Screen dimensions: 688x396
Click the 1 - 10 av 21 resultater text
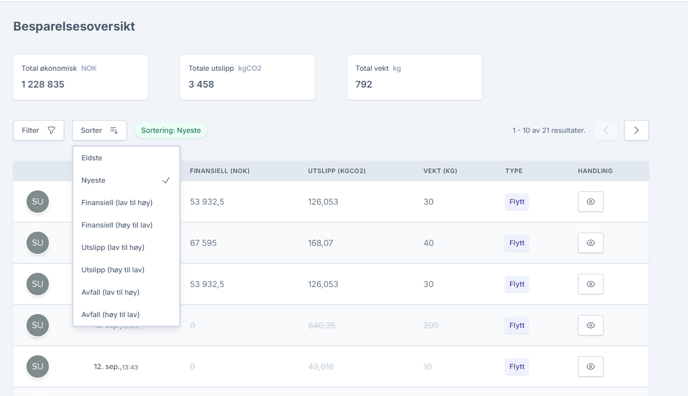549,130
